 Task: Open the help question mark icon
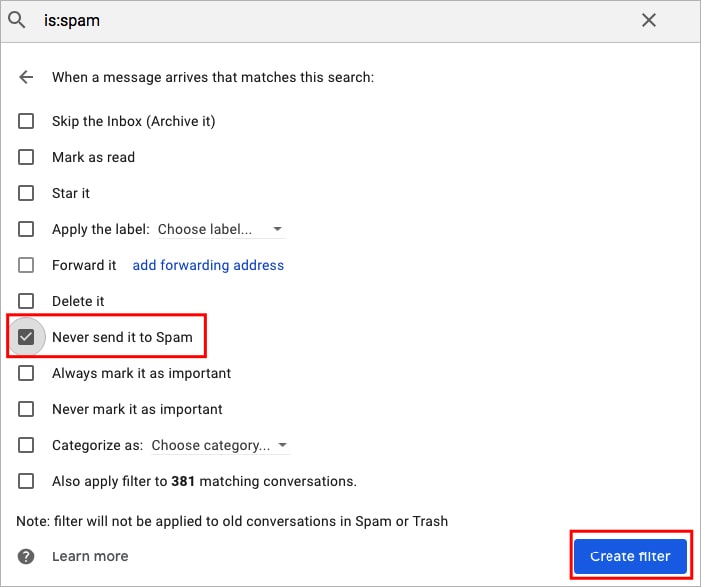click(x=26, y=556)
